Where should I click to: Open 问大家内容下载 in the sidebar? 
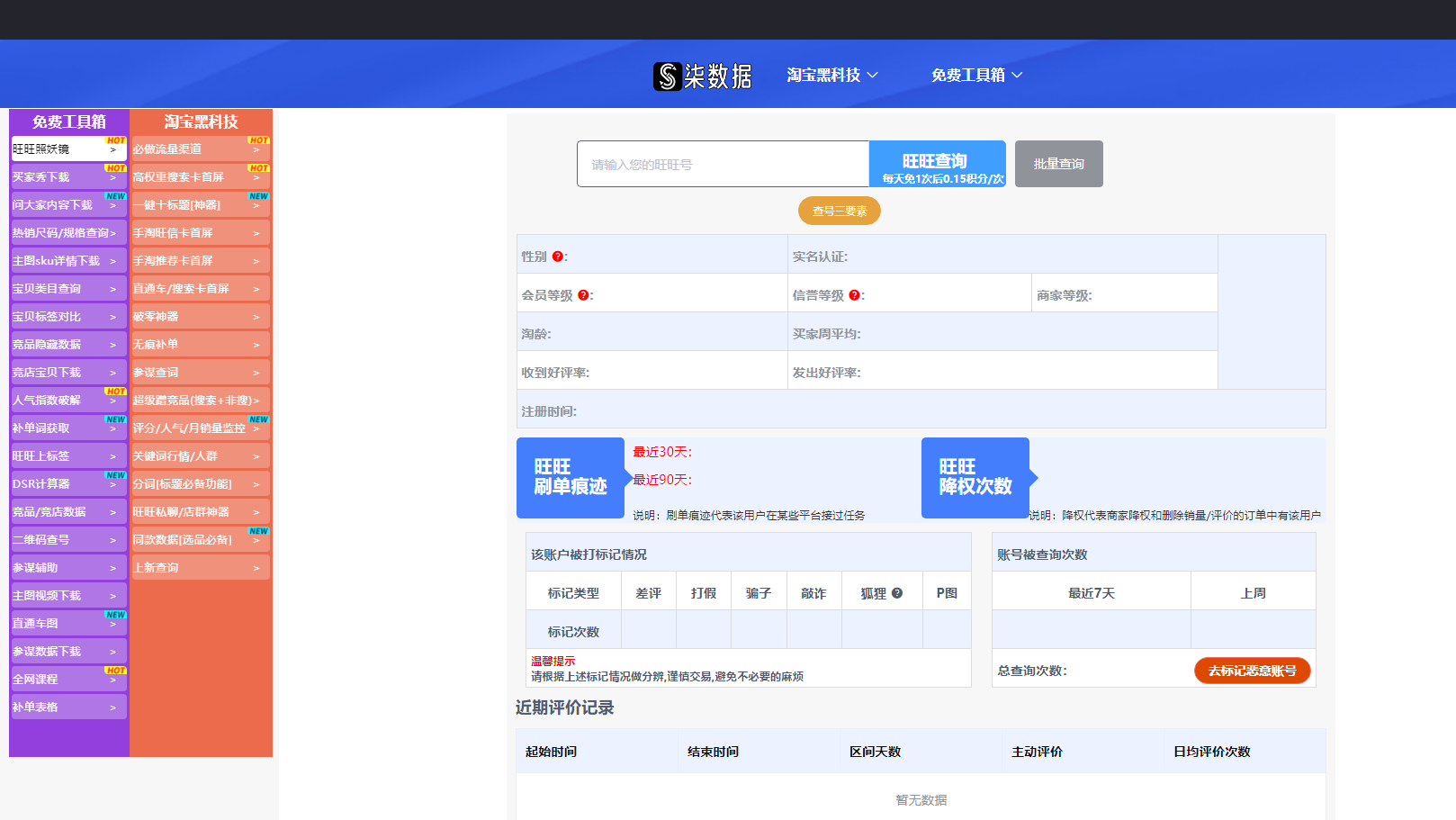coord(69,204)
